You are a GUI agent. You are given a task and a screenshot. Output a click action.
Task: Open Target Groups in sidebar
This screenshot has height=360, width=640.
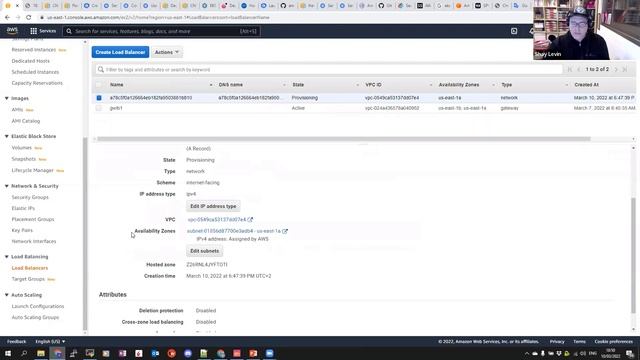28,279
